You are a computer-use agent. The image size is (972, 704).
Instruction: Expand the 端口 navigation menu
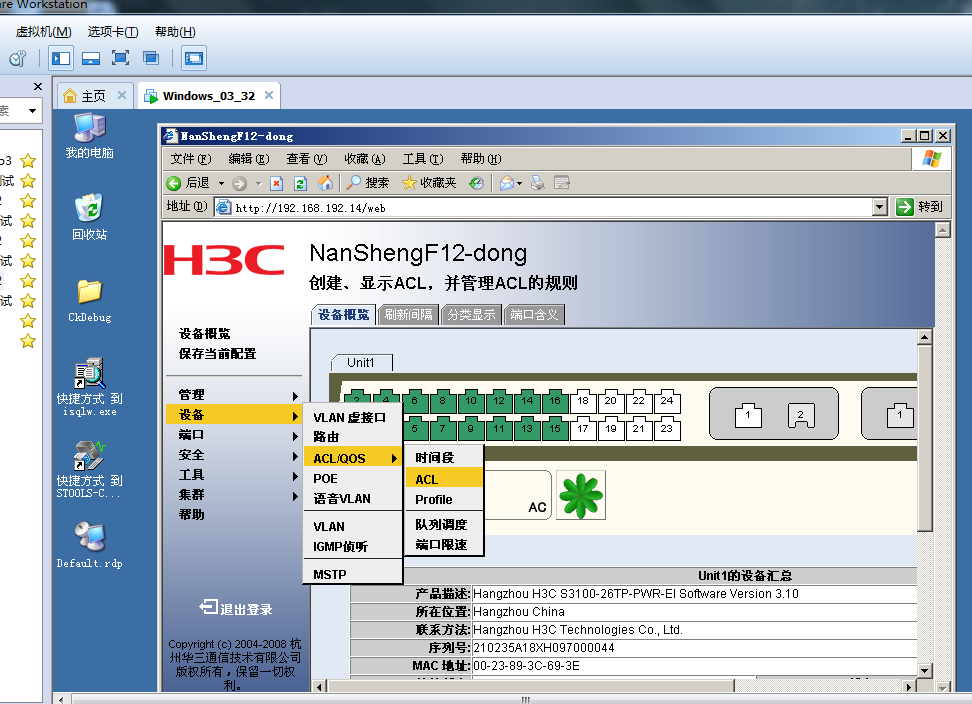(x=234, y=435)
